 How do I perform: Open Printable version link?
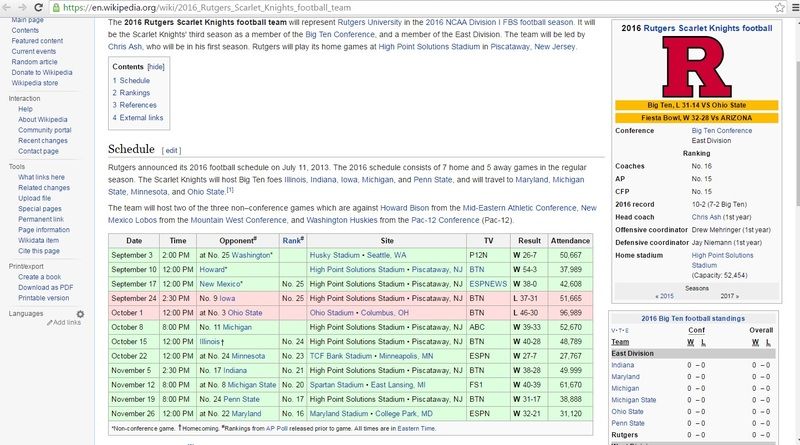pos(43,298)
